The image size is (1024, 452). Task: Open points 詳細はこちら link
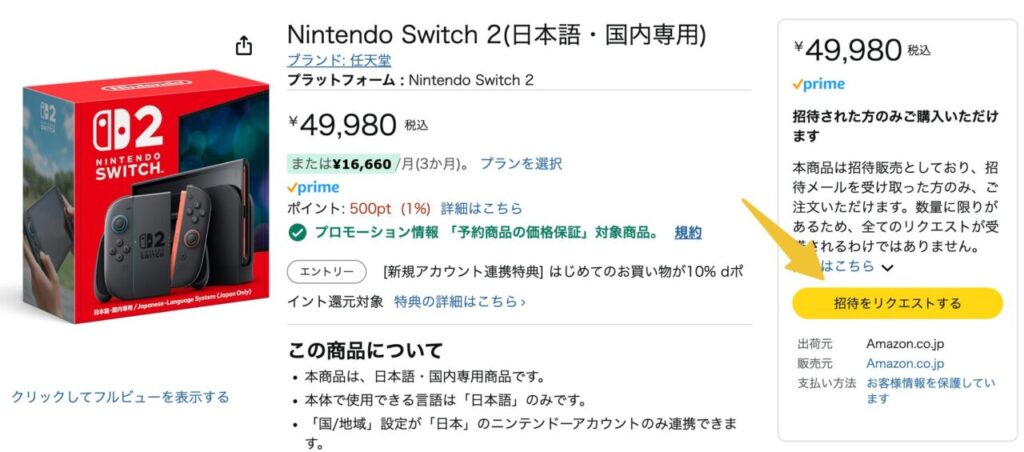pos(482,209)
